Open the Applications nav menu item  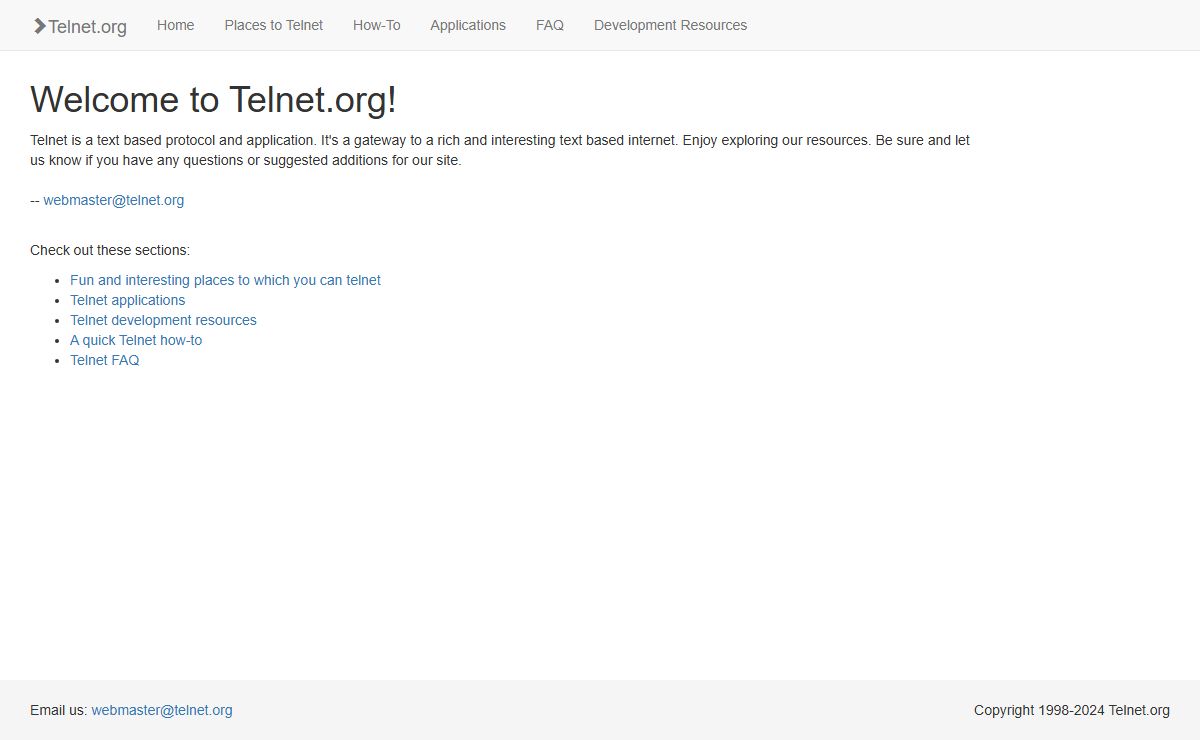click(x=467, y=25)
